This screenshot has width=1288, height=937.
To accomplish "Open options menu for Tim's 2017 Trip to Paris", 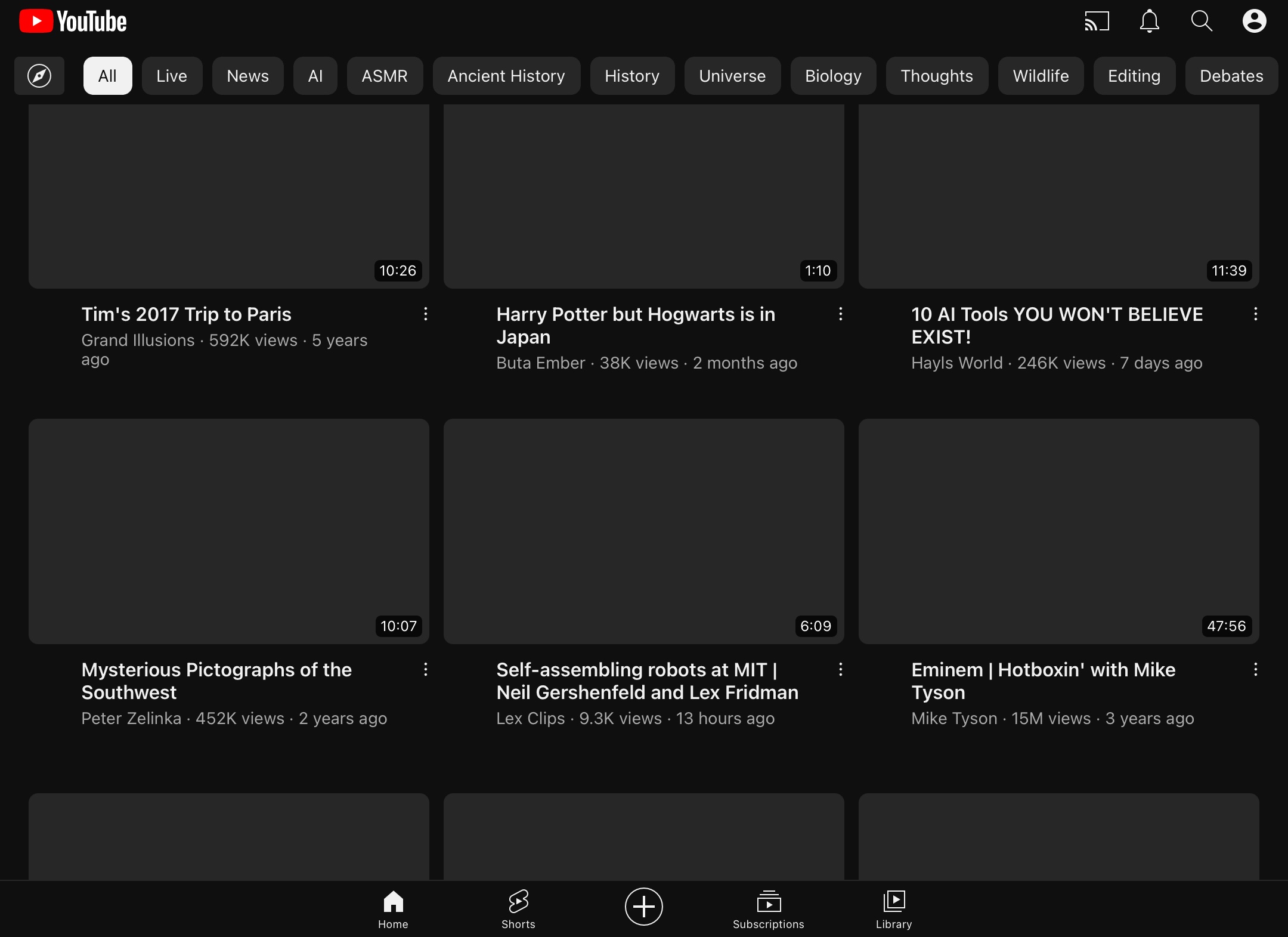I will pos(425,314).
